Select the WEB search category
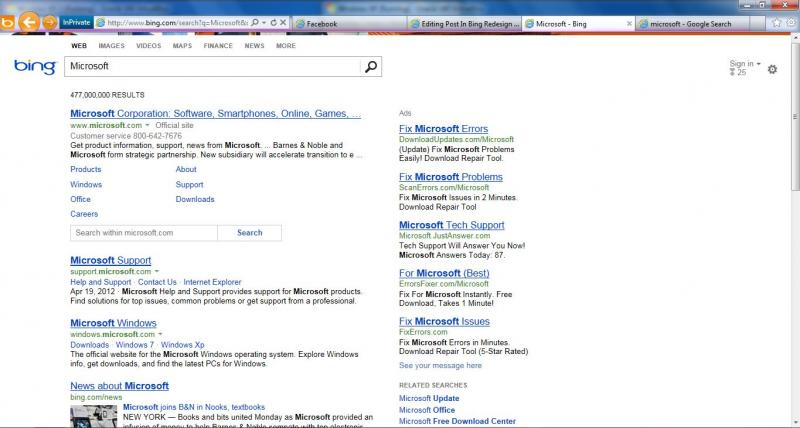 pyautogui.click(x=79, y=46)
